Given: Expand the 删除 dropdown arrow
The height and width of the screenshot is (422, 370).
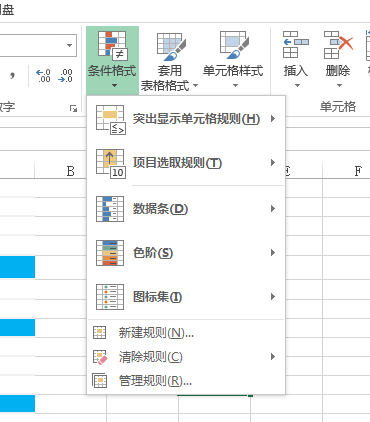Looking at the screenshot, I should pyautogui.click(x=339, y=86).
